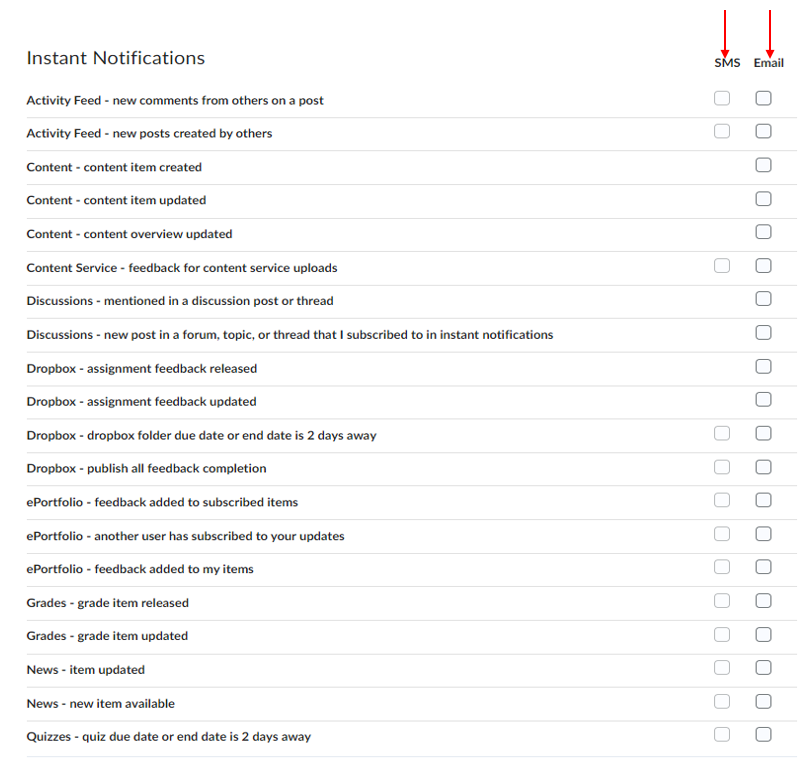Image resolution: width=809 pixels, height=767 pixels.
Task: Check Email for Activity Feed new posts
Action: click(764, 131)
